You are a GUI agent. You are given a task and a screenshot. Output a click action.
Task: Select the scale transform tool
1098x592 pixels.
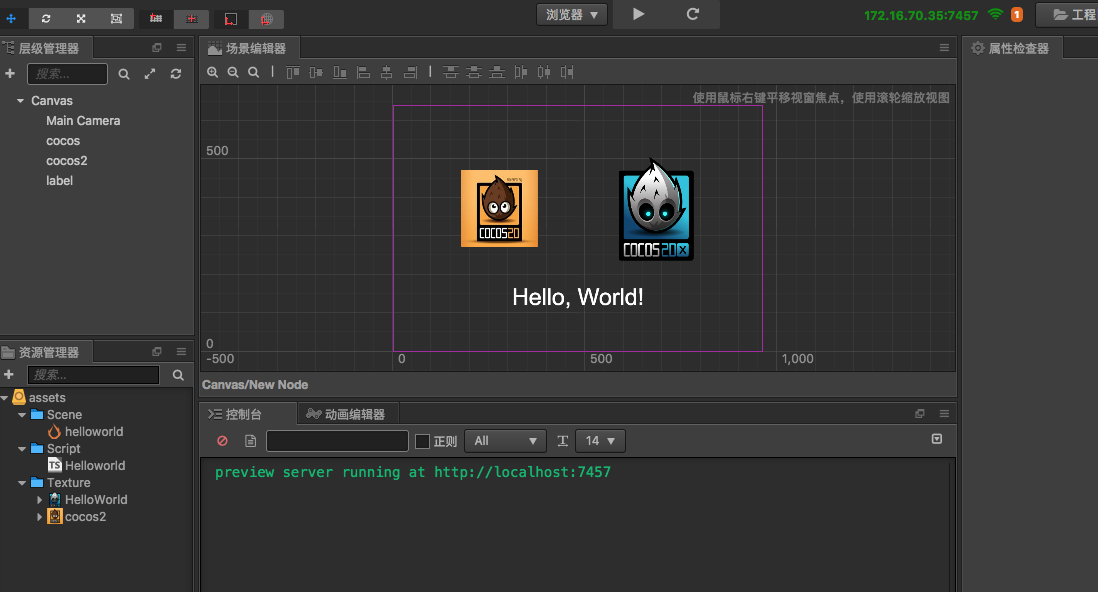pos(81,18)
